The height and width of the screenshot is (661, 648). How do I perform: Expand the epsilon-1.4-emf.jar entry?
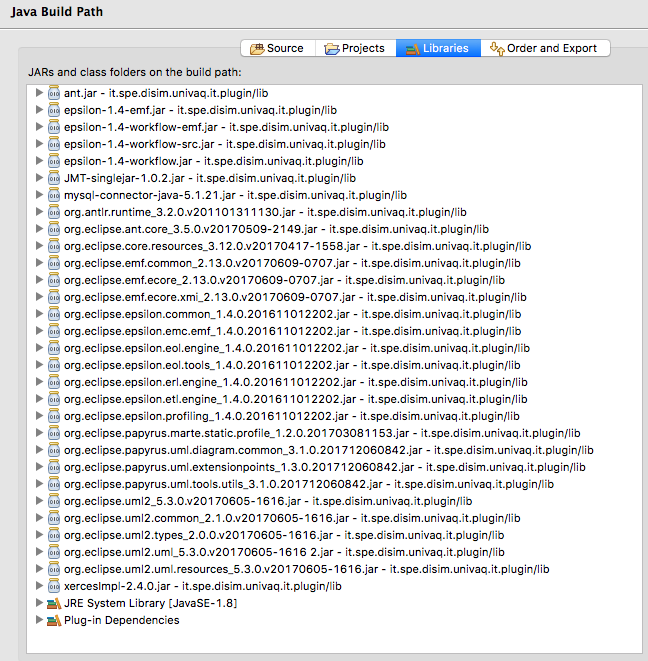click(x=39, y=110)
